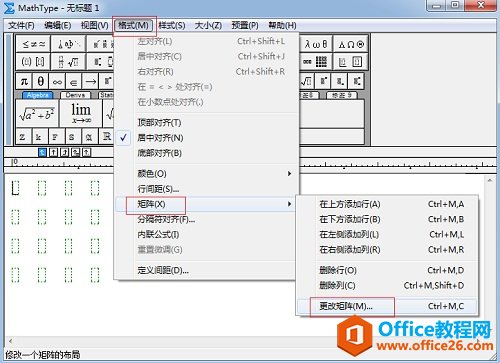This screenshot has height=363, width=500.
Task: Open the fence templates palette (parentheses, brackets)
Action: [33, 61]
